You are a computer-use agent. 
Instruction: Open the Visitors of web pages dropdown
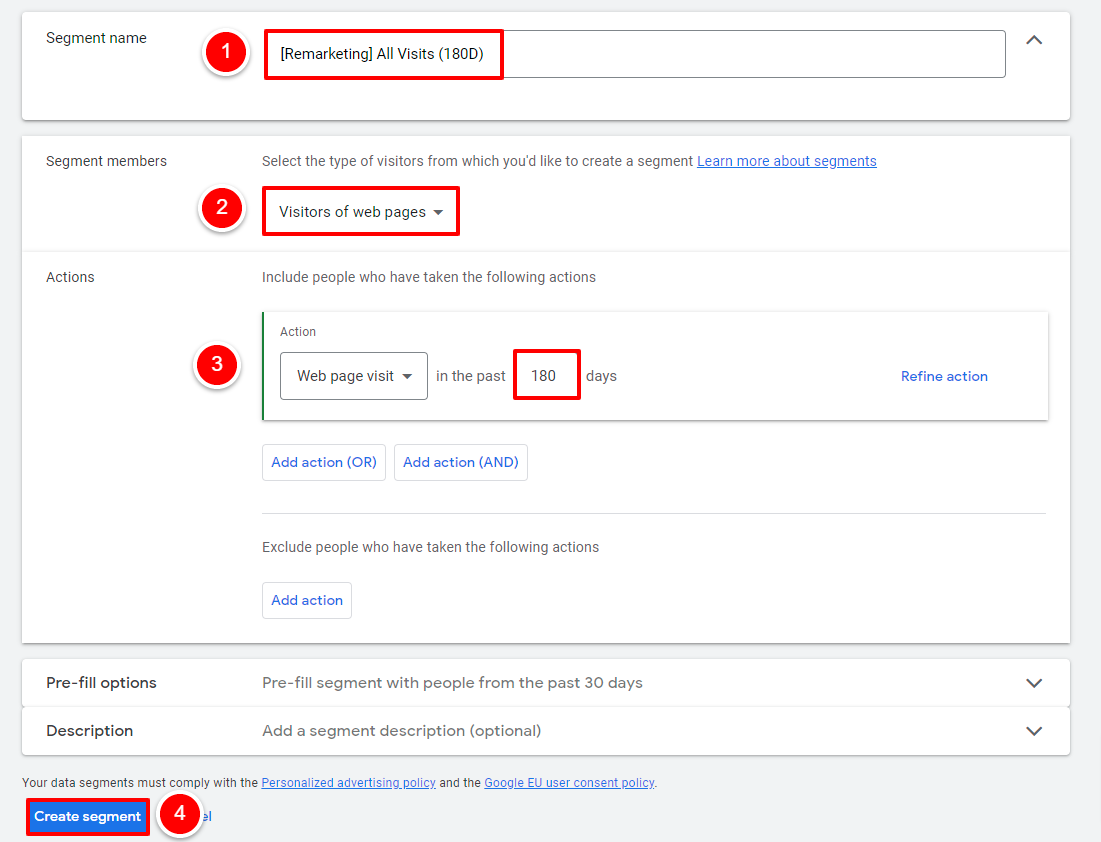pos(361,211)
